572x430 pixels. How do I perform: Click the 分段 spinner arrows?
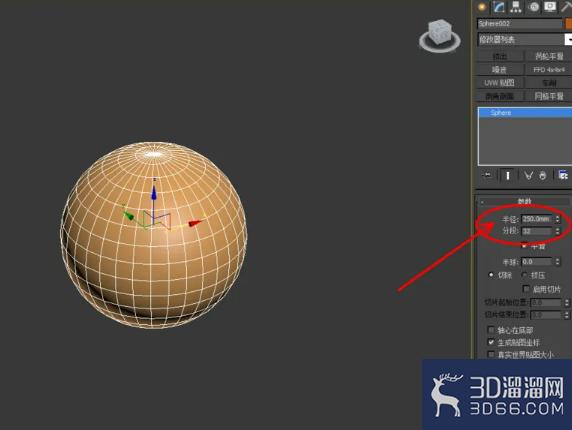[x=557, y=231]
